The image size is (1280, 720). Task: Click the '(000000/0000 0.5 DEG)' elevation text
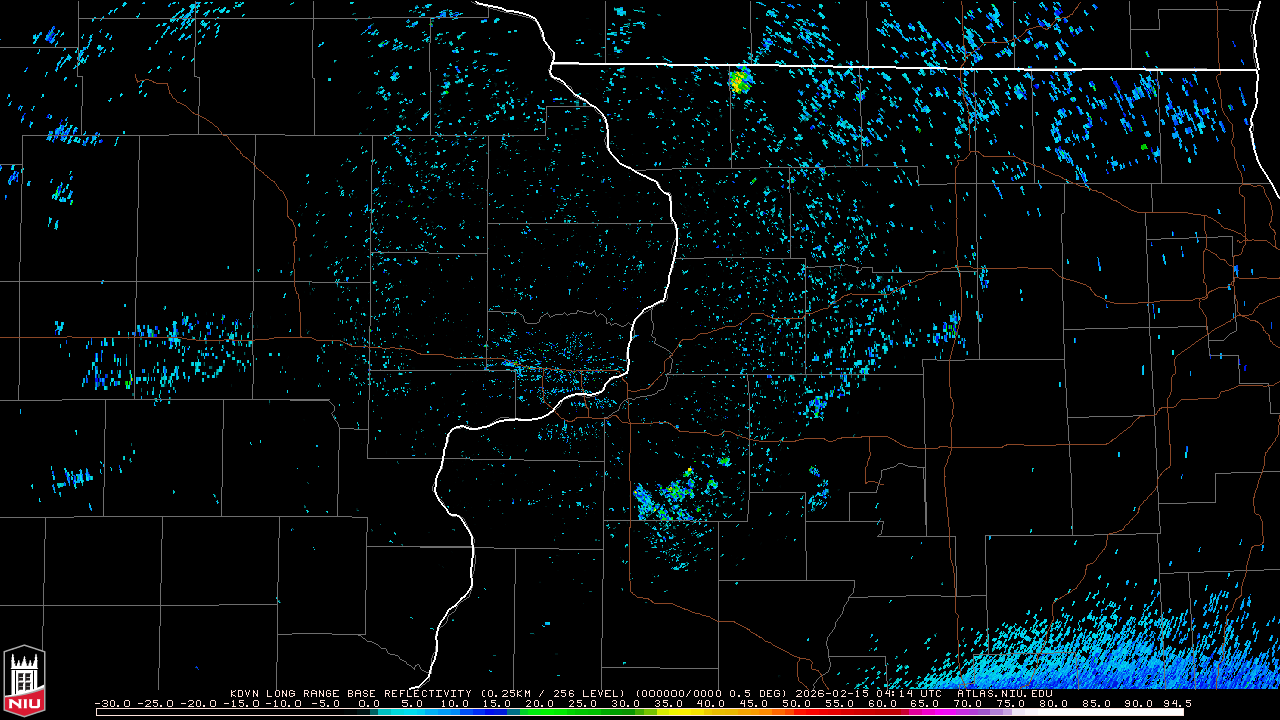point(709,693)
